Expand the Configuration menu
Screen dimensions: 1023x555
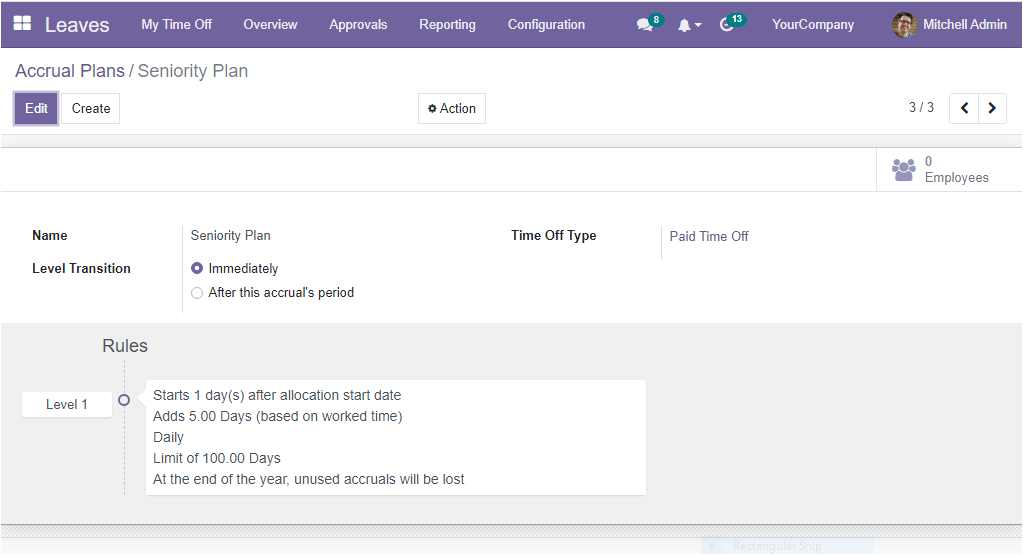coord(546,25)
